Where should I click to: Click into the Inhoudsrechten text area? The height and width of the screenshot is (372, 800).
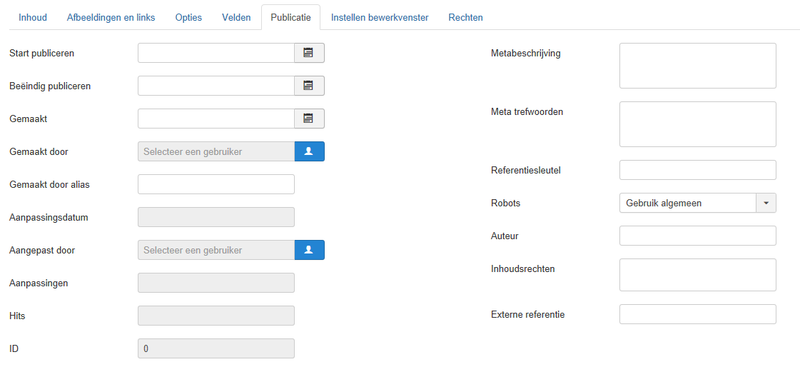tap(697, 275)
